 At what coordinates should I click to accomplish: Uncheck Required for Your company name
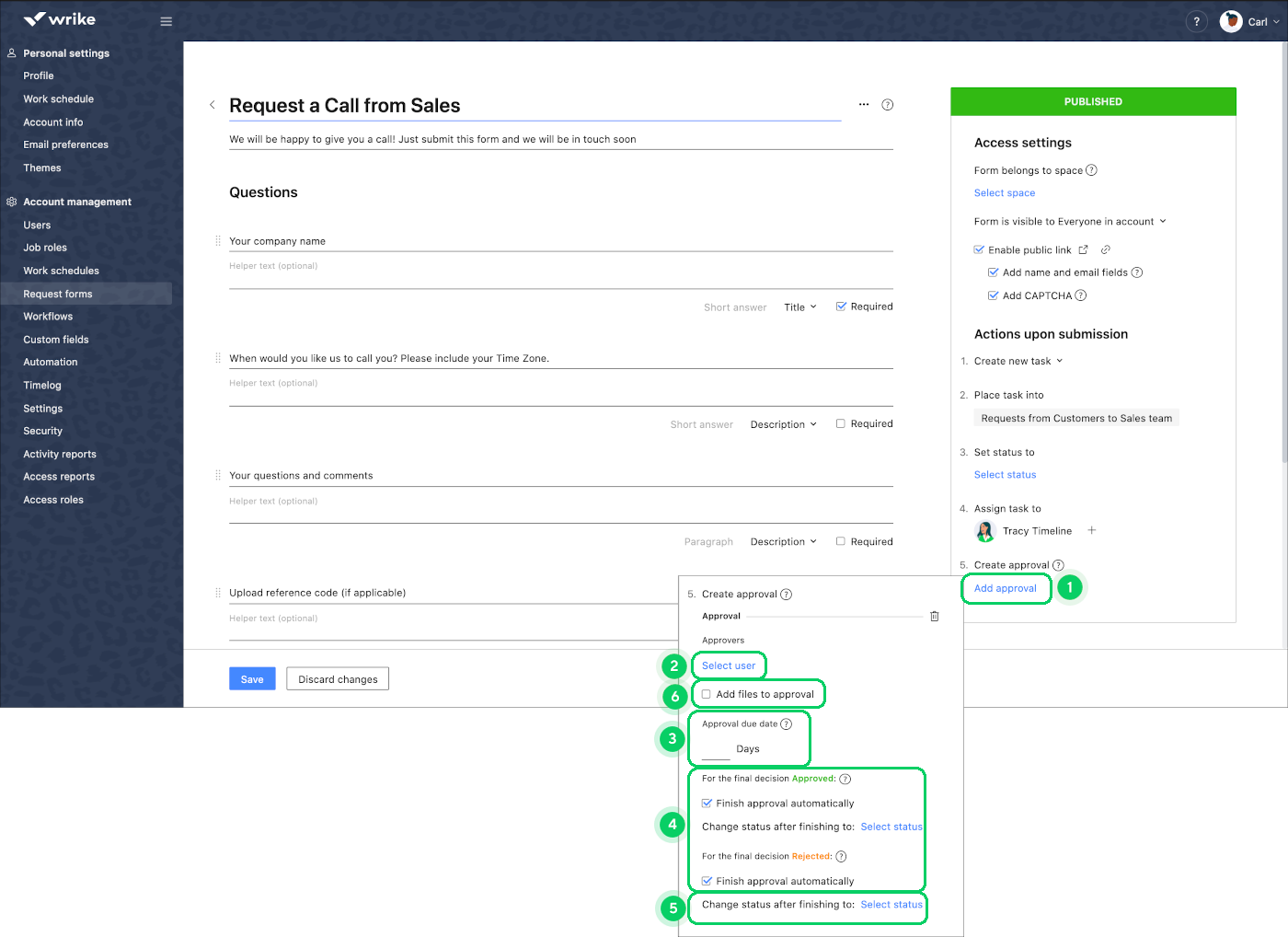[841, 307]
